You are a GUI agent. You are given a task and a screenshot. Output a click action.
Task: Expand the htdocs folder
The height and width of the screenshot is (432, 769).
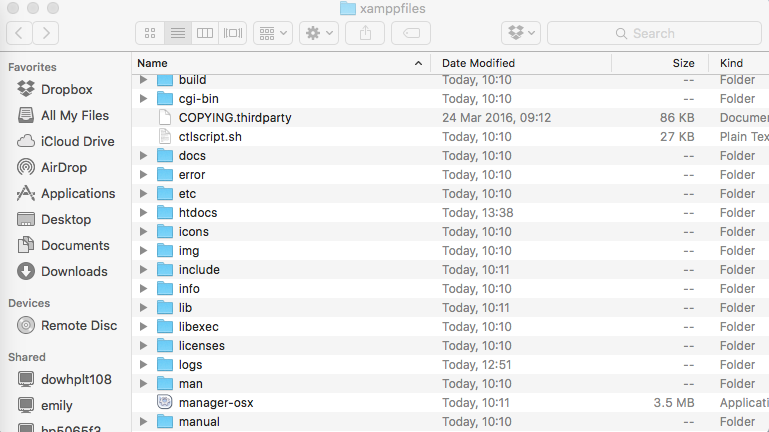(143, 212)
